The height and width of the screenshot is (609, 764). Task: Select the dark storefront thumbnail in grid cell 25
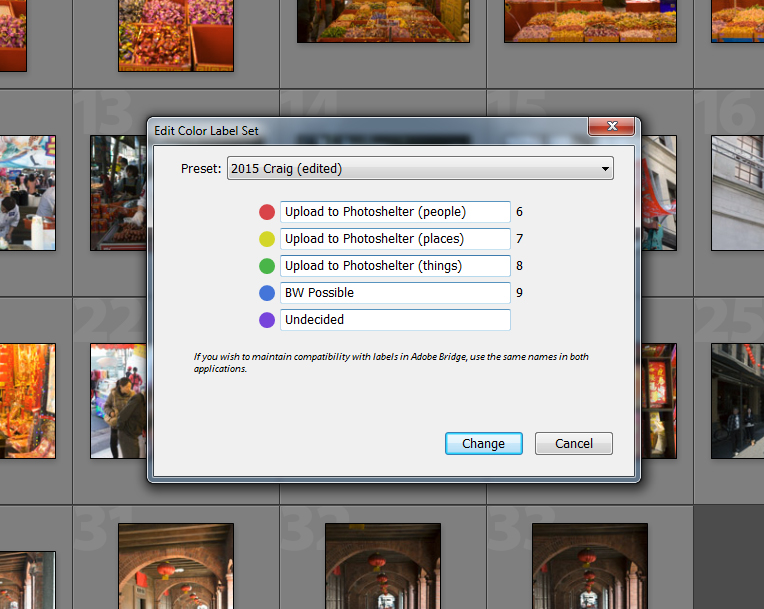click(738, 401)
